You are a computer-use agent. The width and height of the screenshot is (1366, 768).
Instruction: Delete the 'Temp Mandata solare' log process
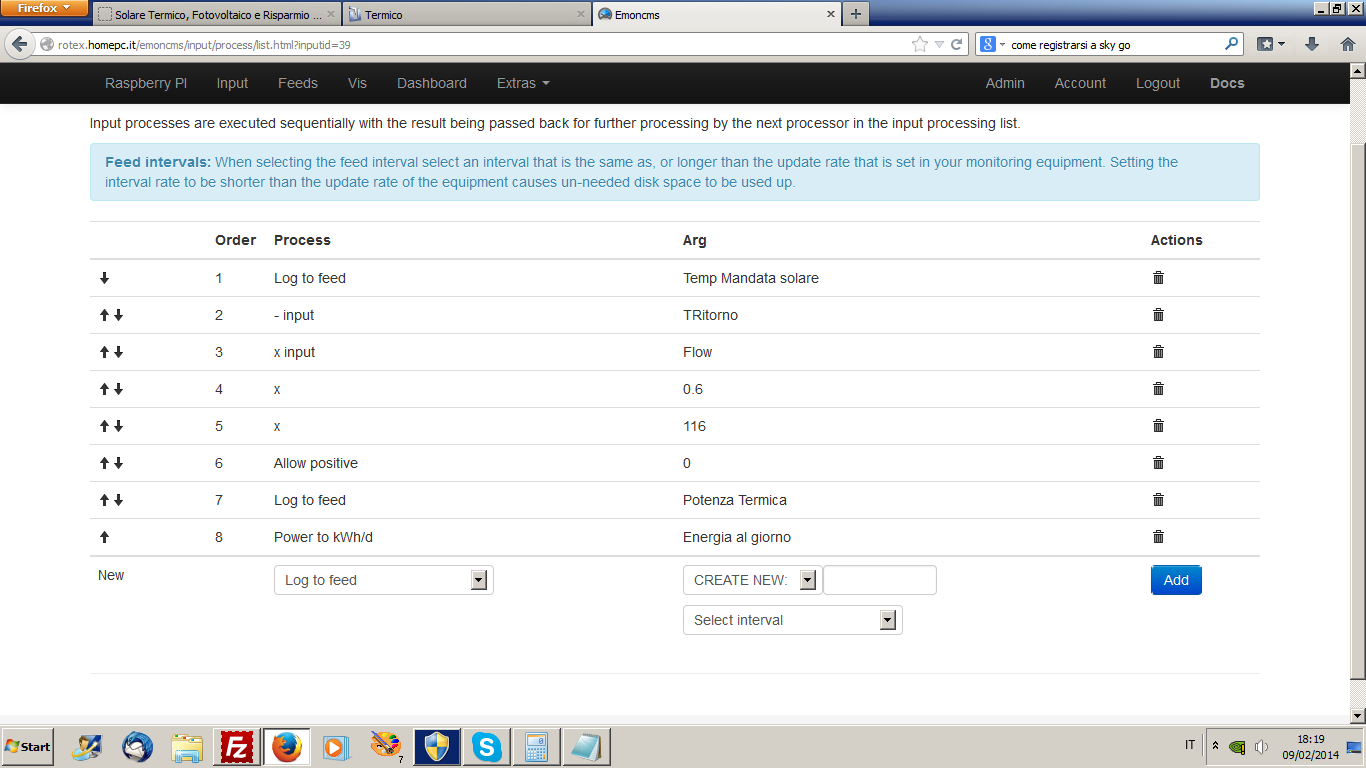(1158, 278)
